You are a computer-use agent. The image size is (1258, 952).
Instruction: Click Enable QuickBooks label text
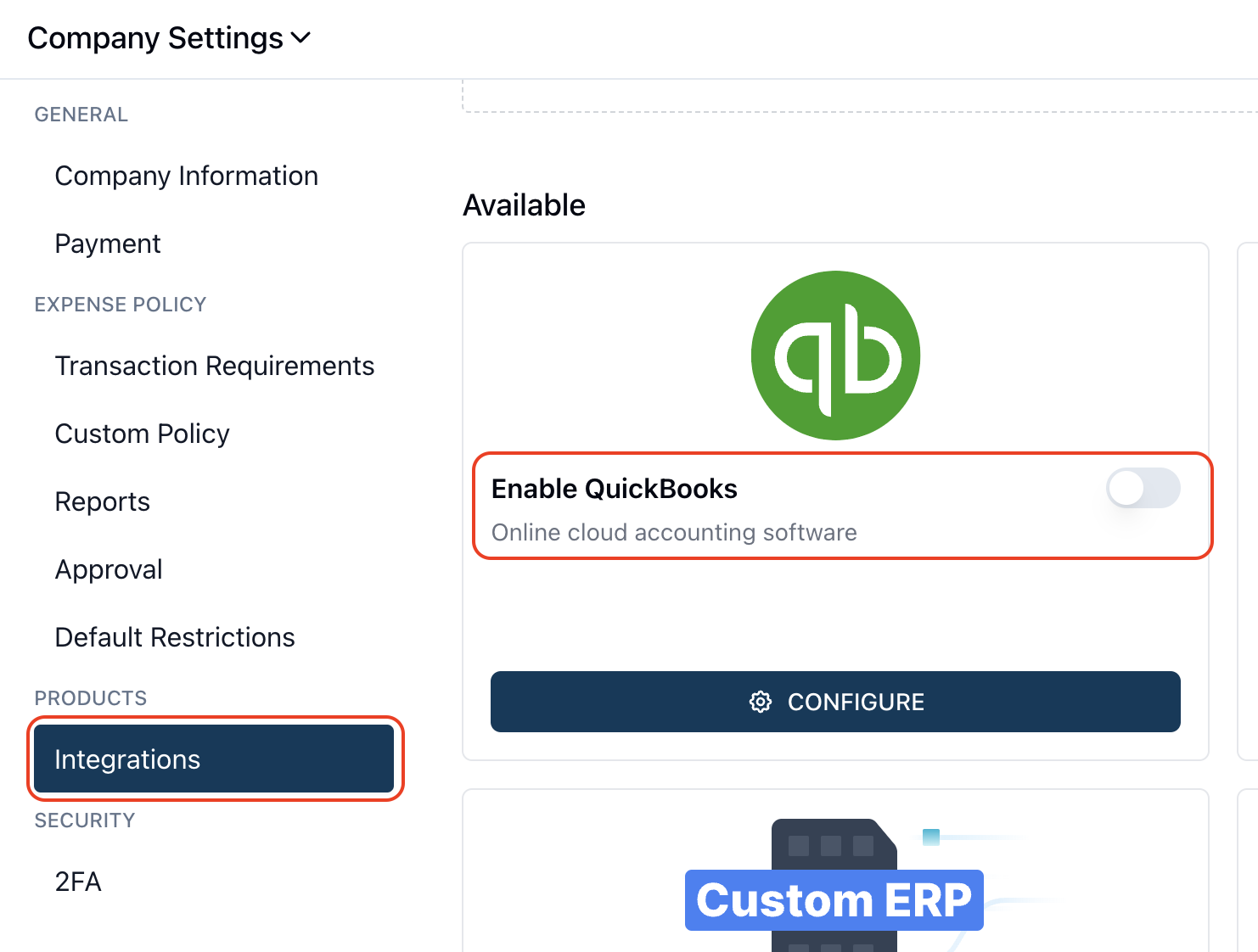pyautogui.click(x=615, y=489)
